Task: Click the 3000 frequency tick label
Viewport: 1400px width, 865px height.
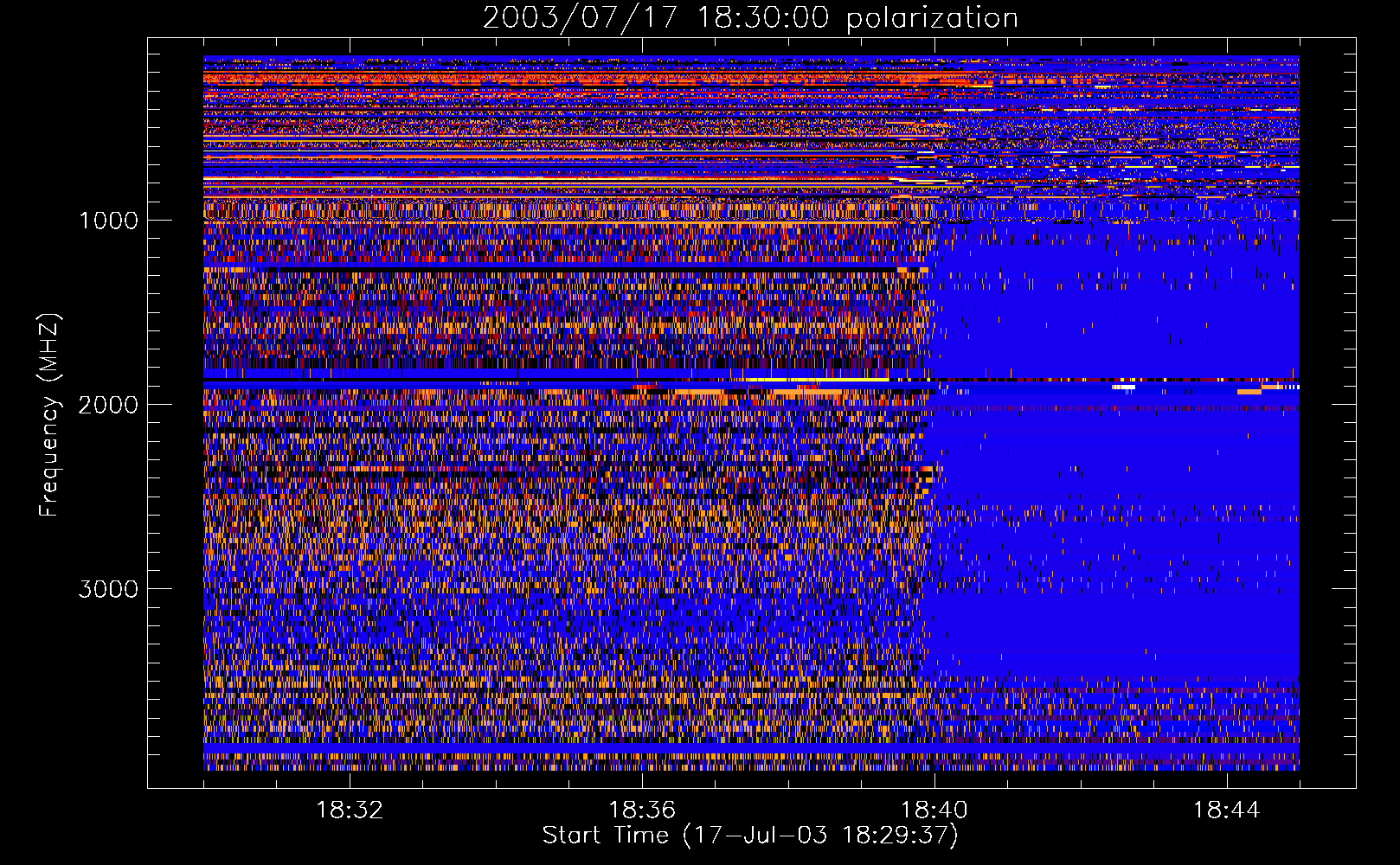Action: [108, 589]
